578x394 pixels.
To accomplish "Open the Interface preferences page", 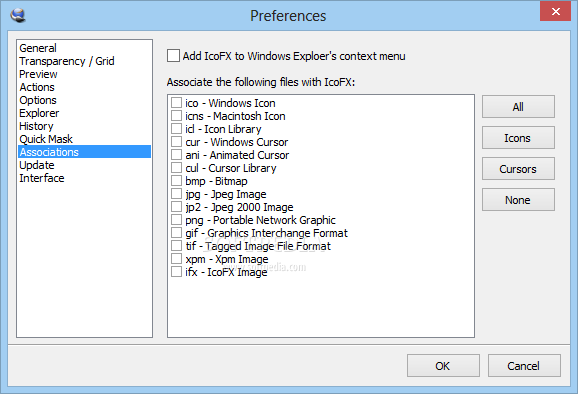I will pyautogui.click(x=42, y=178).
